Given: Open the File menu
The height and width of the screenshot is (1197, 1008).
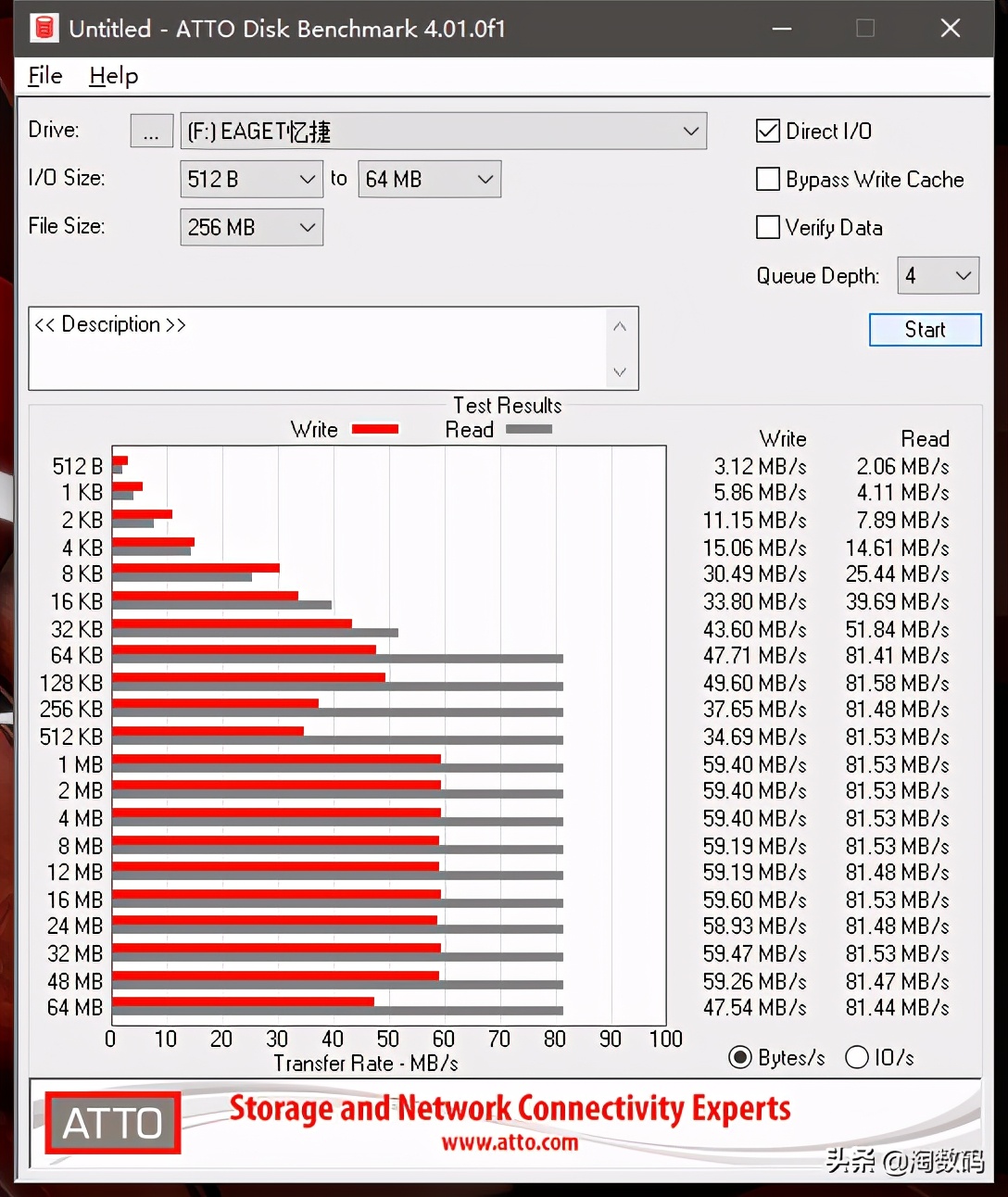Looking at the screenshot, I should coord(45,76).
